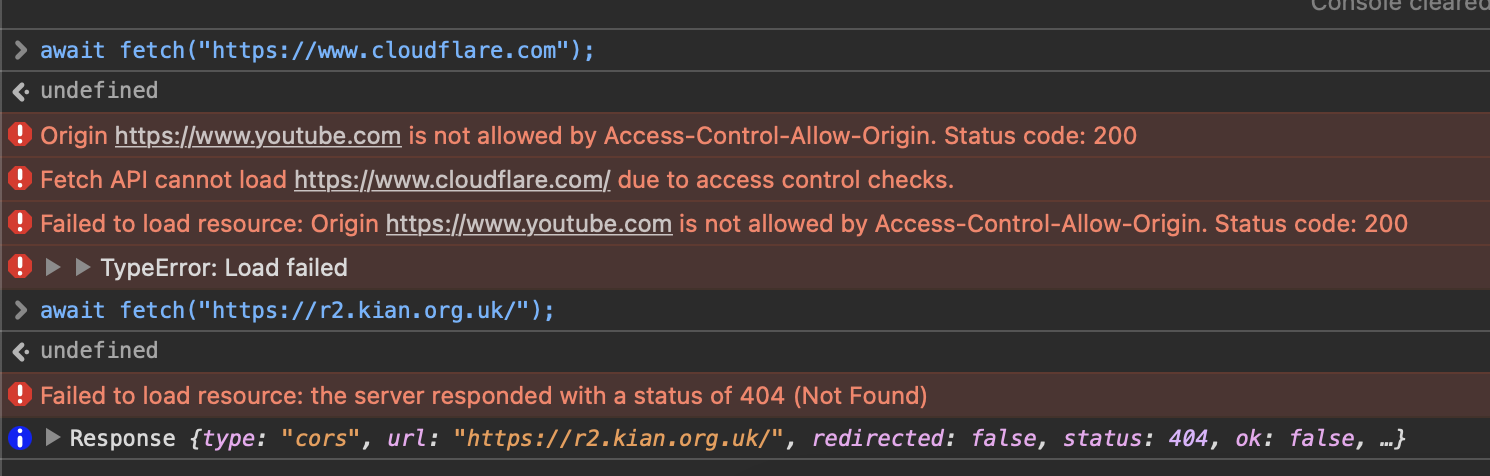Expand the outer disclosure triangle on the TypeError row
The height and width of the screenshot is (476, 1490).
53,267
